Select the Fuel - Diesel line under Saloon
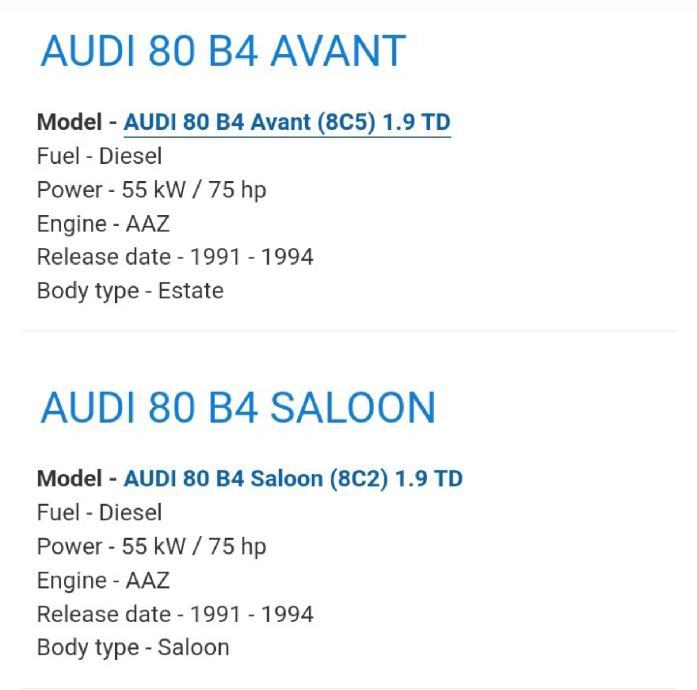The width and height of the screenshot is (697, 690). (x=99, y=512)
